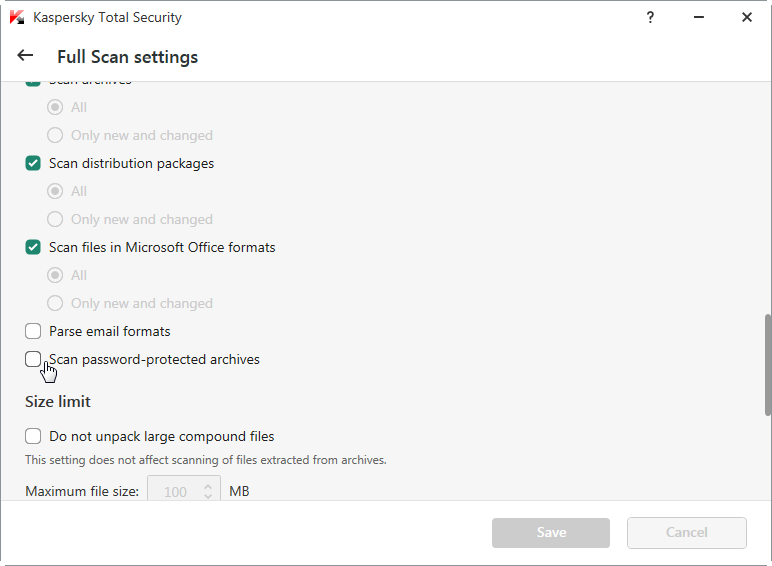Click the vertical scrollbar thumb
This screenshot has height=566, width=772.
(767, 364)
